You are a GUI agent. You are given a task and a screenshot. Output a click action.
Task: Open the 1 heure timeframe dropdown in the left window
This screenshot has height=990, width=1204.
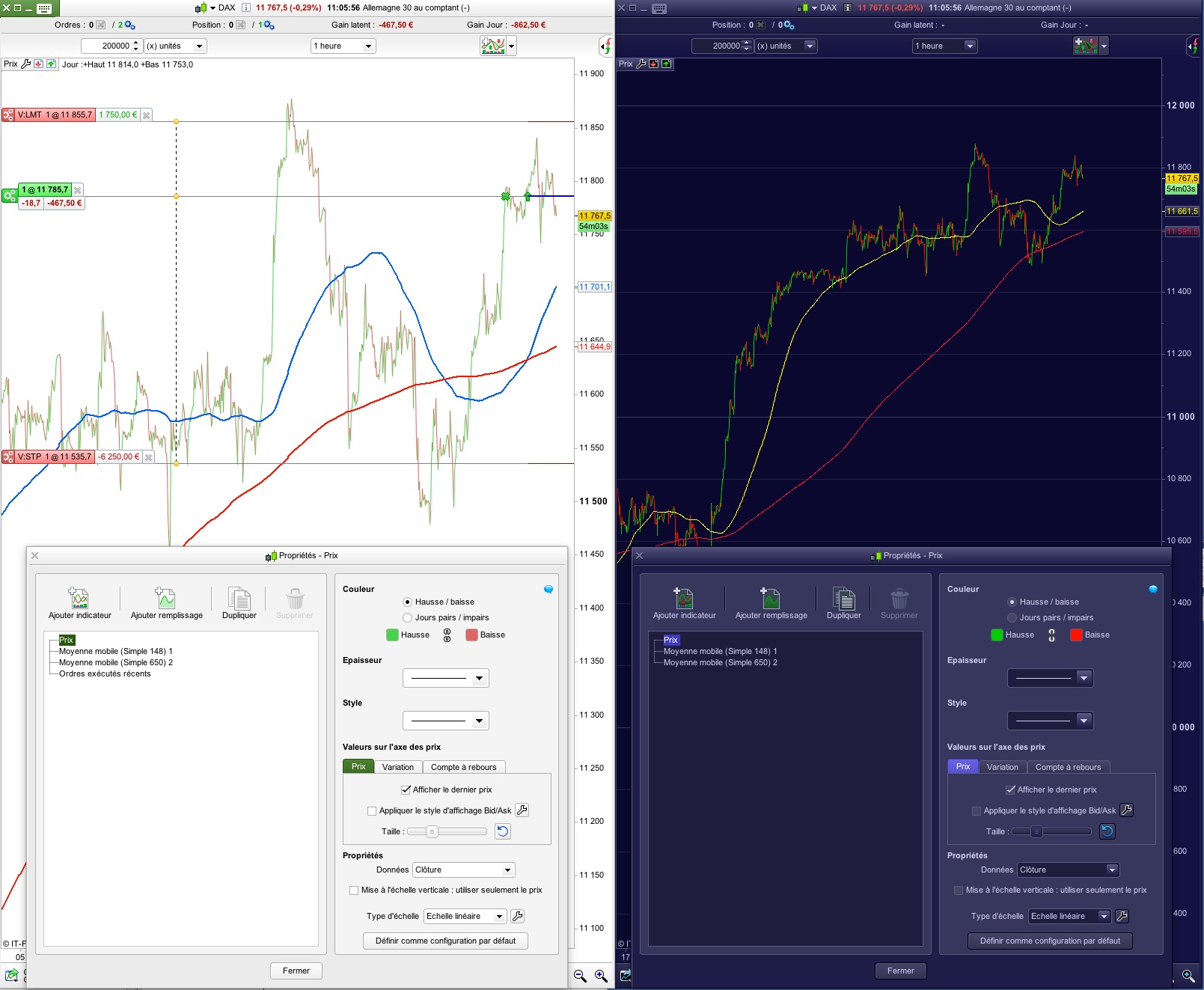click(343, 46)
